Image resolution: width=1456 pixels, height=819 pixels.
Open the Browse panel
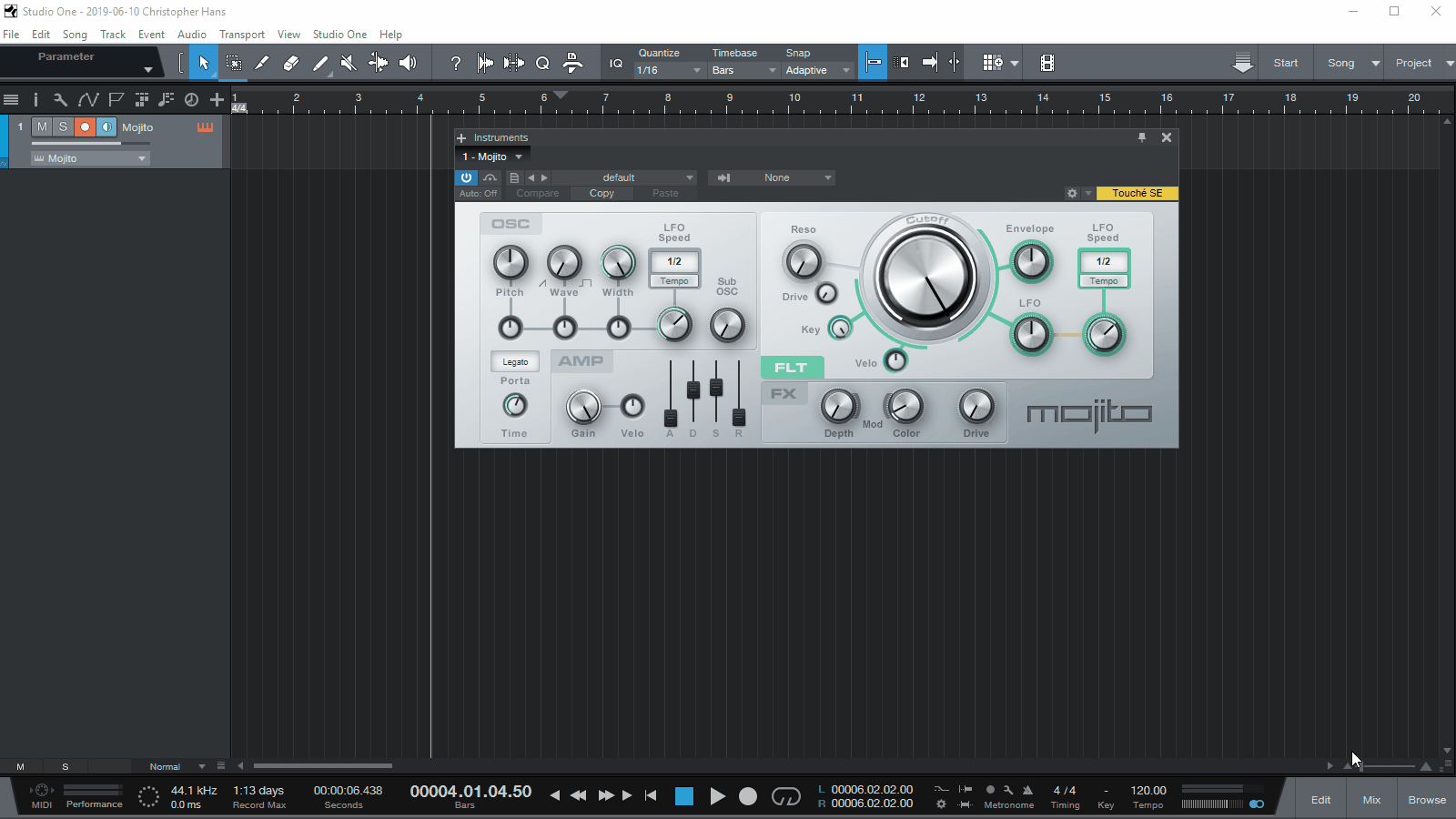point(1426,800)
